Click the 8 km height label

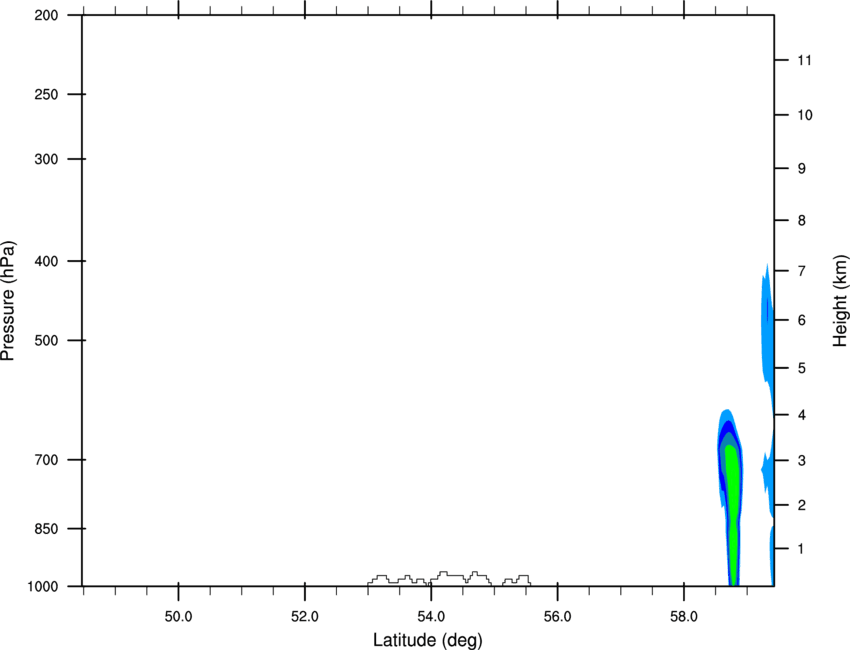(802, 221)
